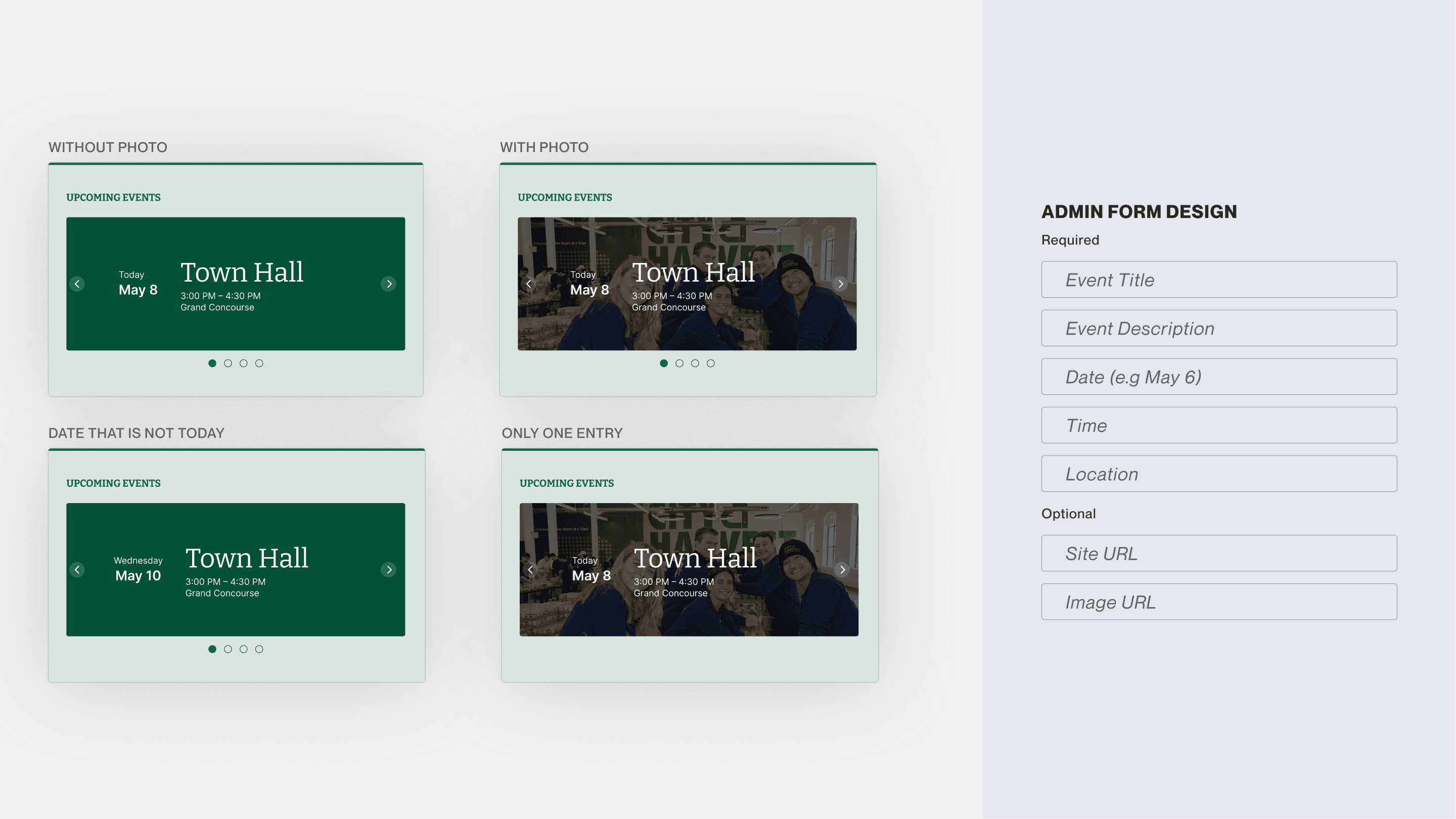
Task: Click previous arrow in Without Photo carousel
Action: 77,284
